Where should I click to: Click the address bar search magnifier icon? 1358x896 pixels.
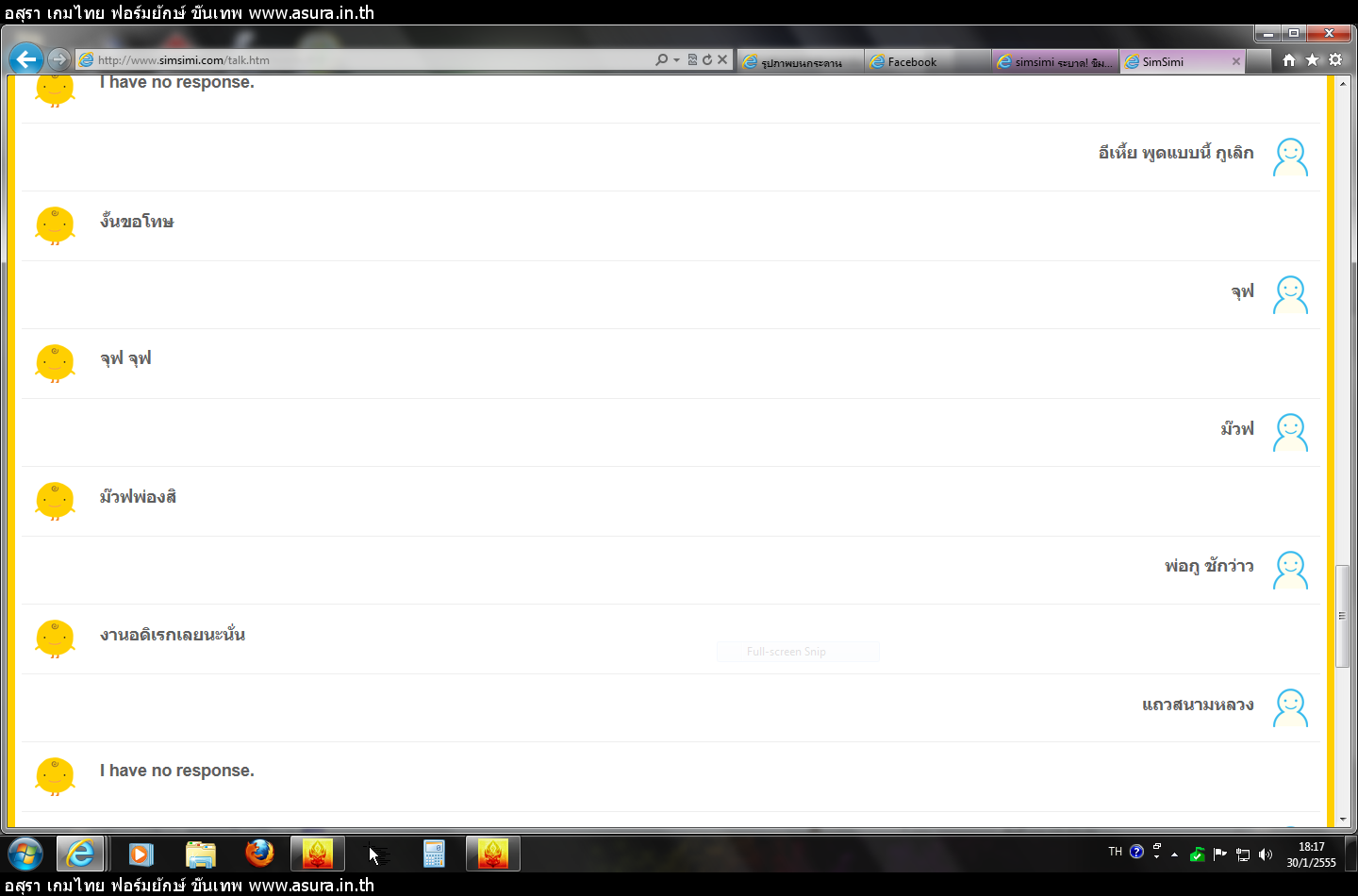662,59
